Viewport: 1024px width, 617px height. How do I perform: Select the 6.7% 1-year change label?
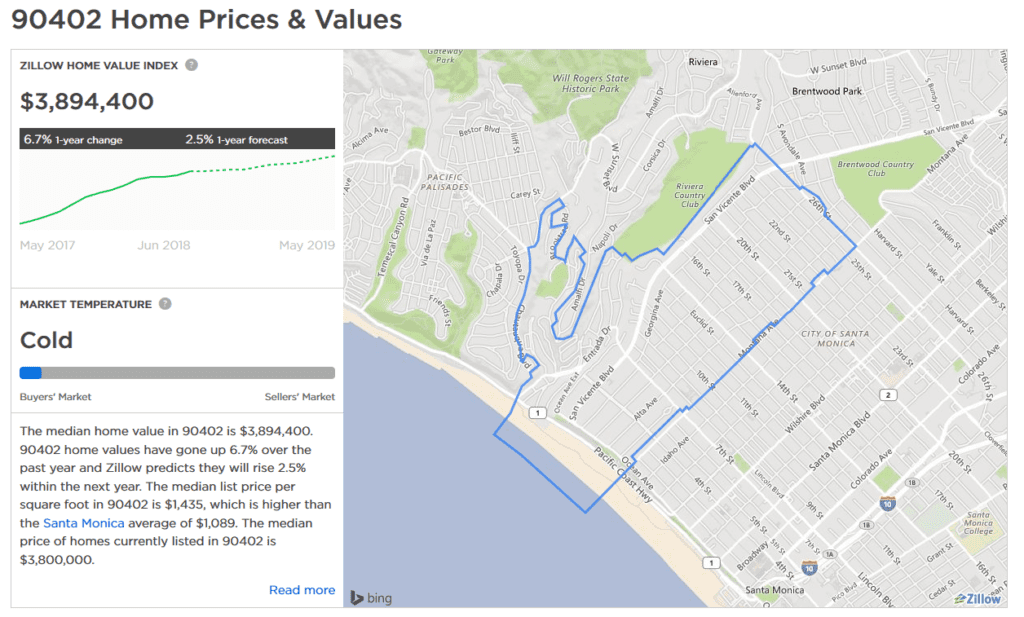[73, 139]
